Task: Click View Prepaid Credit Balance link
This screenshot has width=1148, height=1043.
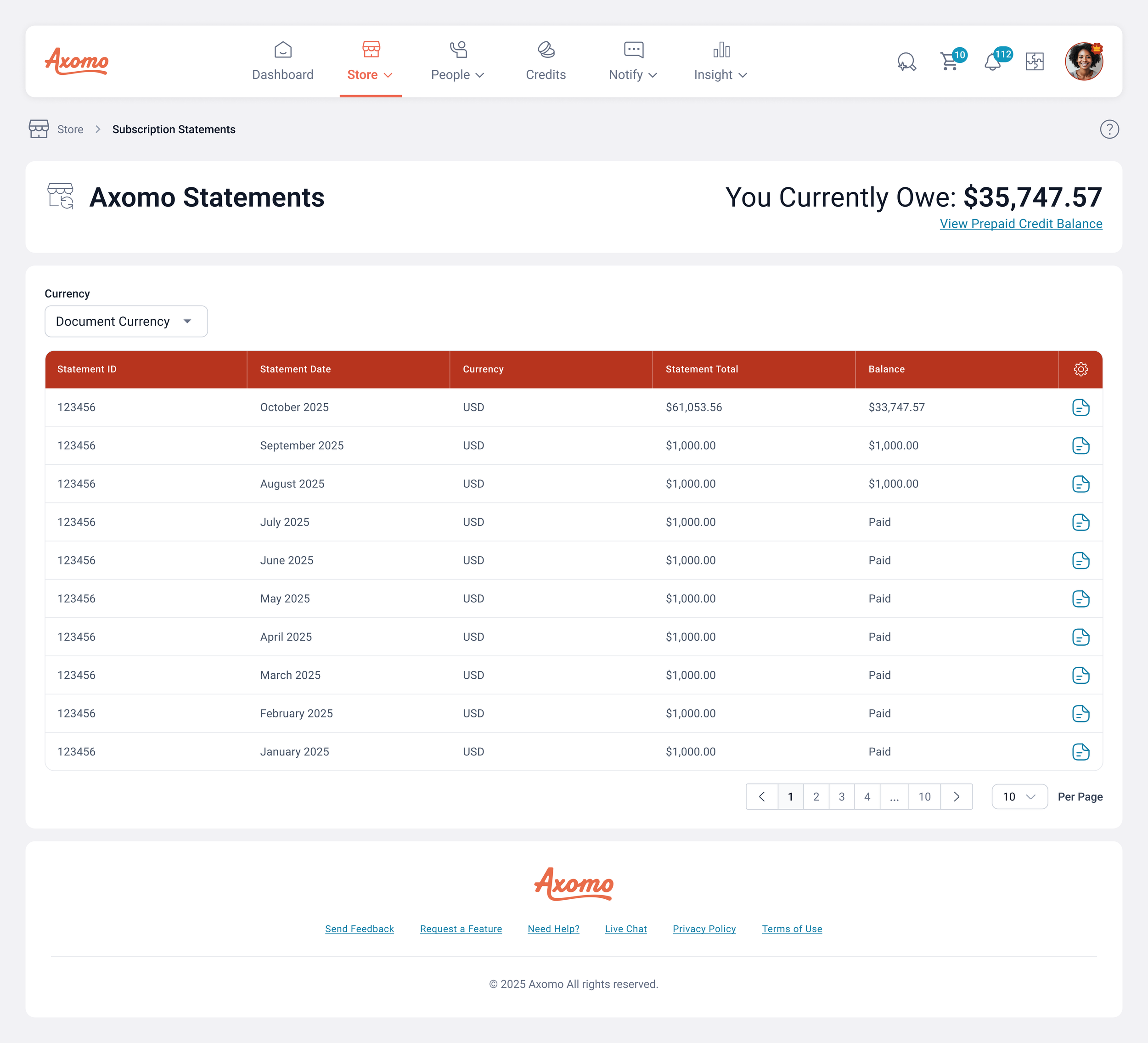Action: (1020, 224)
